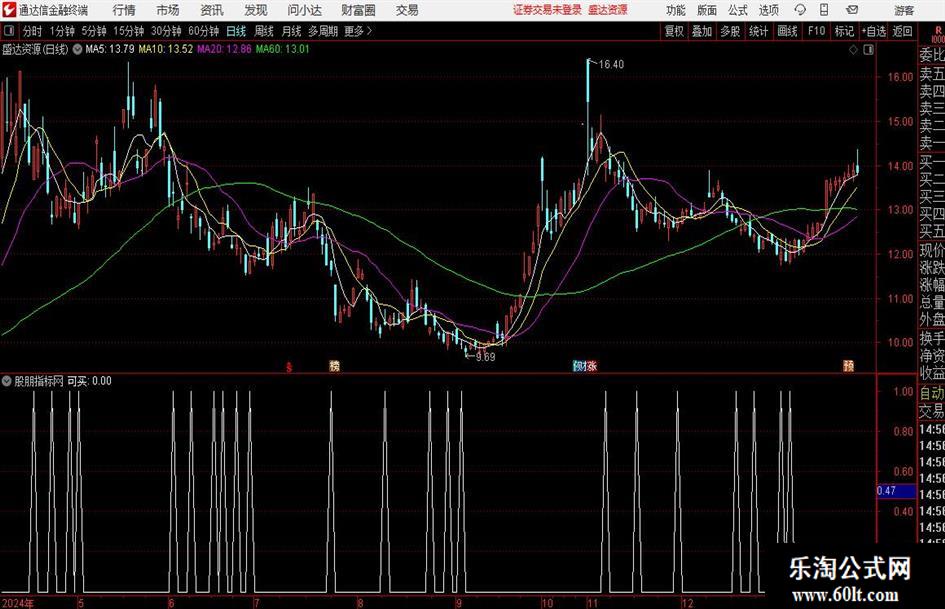Click the 预 marker icon under the chart
The image size is (945, 609).
[x=849, y=365]
